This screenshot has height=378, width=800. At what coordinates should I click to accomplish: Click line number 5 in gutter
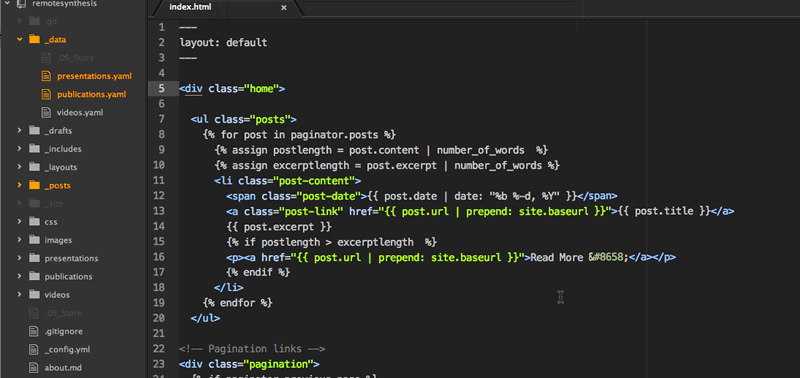pos(161,88)
